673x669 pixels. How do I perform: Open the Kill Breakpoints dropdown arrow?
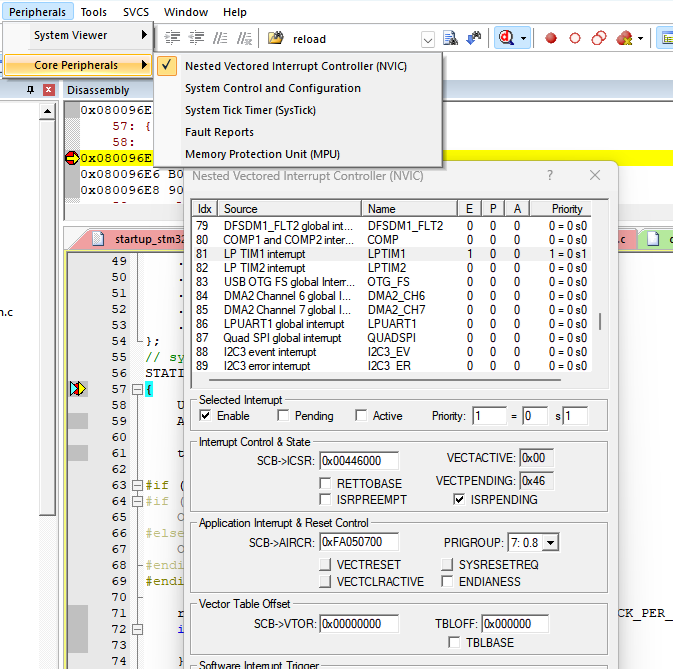640,39
